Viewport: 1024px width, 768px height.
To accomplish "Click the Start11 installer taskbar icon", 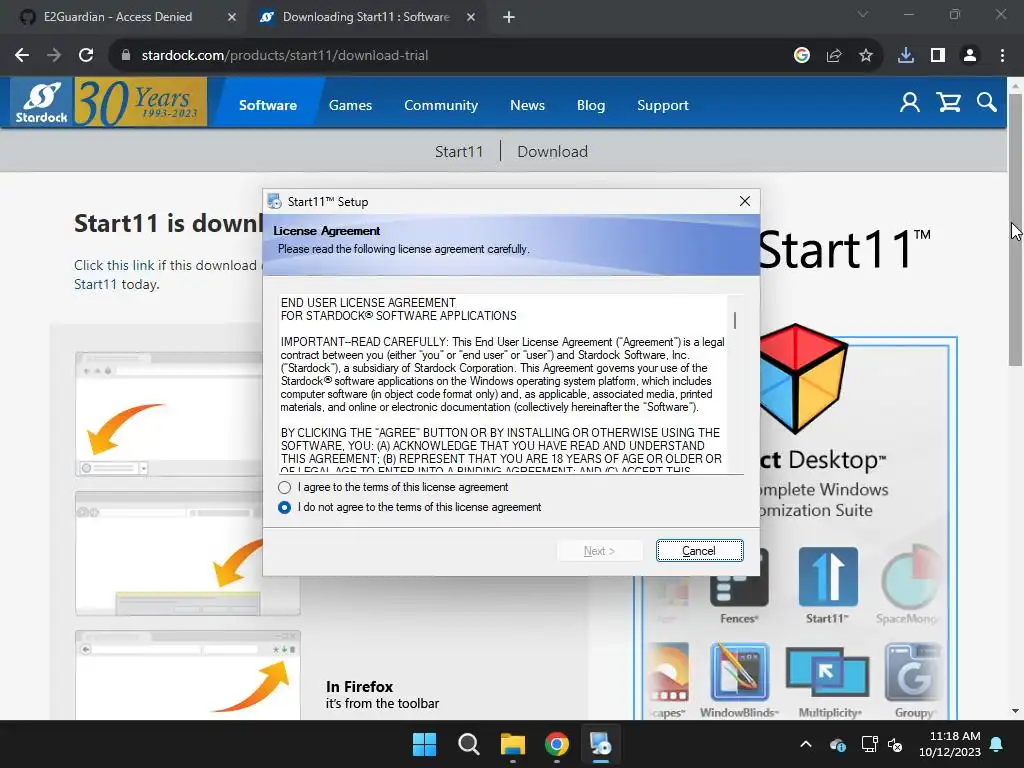I will [601, 744].
